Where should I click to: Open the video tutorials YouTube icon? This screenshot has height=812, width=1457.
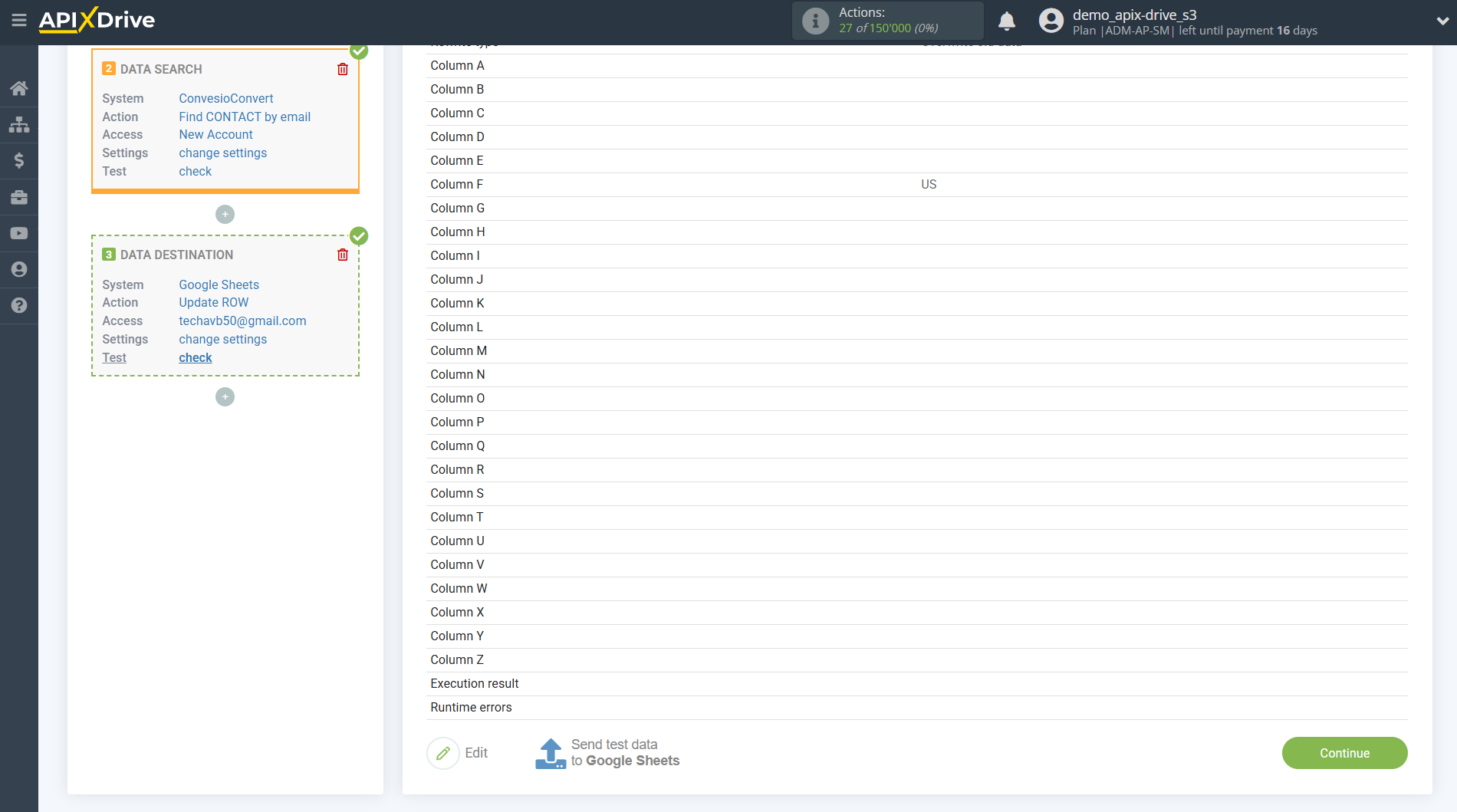(x=19, y=233)
